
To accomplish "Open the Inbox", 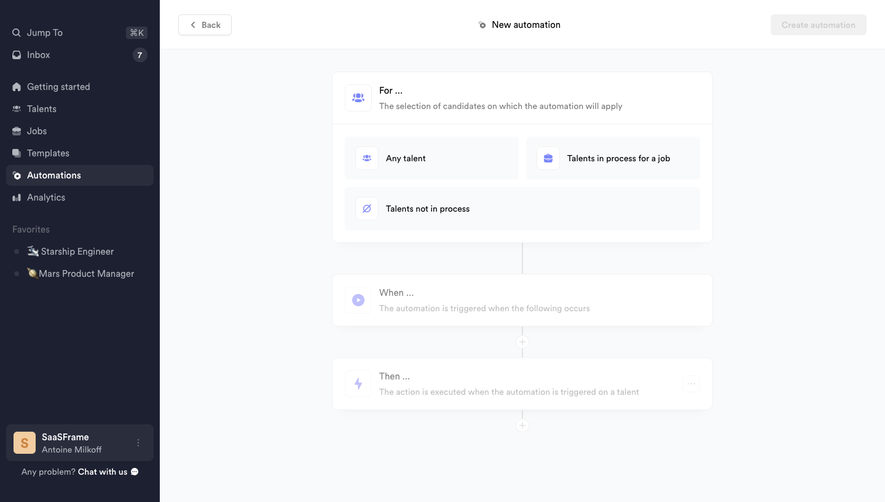I will [80, 55].
